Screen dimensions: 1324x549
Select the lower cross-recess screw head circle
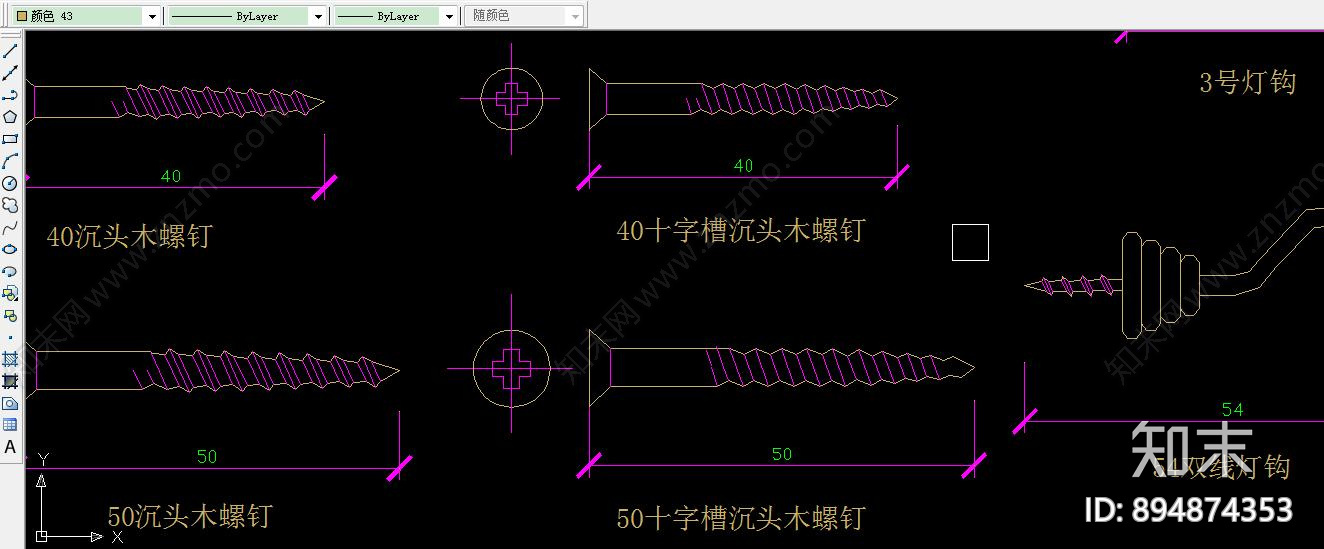[x=511, y=368]
